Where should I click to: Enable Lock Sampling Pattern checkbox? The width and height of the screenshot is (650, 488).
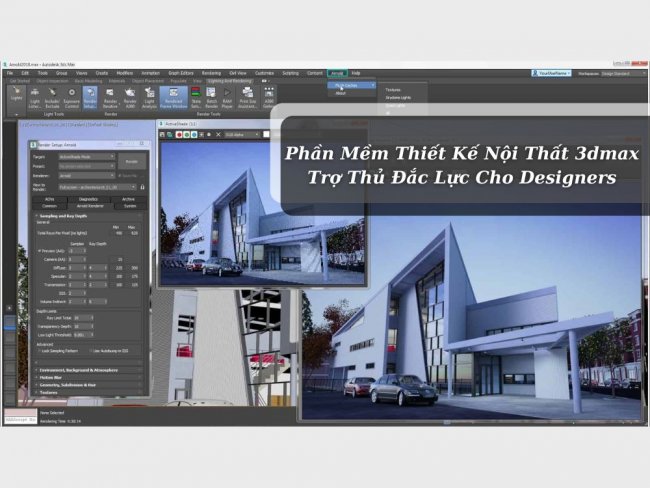(x=40, y=351)
